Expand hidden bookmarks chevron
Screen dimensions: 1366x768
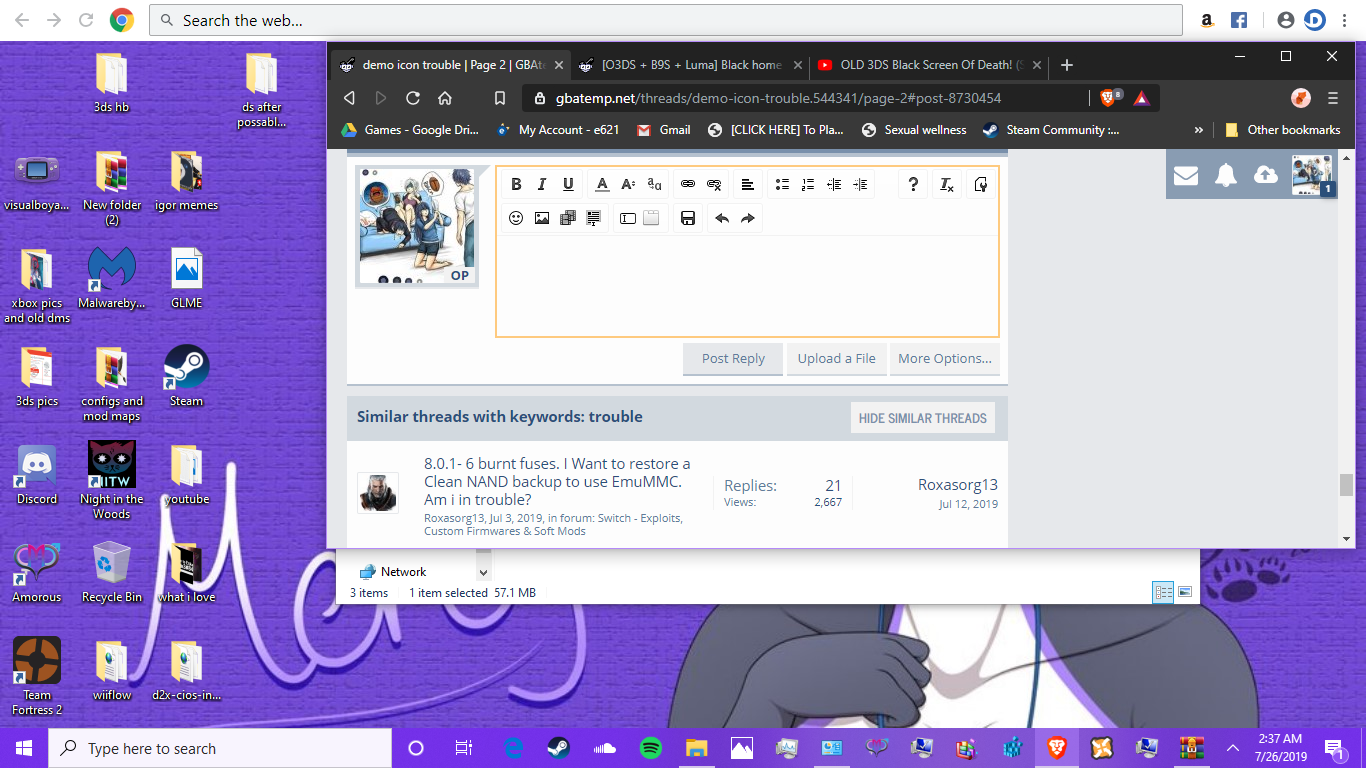[1199, 130]
